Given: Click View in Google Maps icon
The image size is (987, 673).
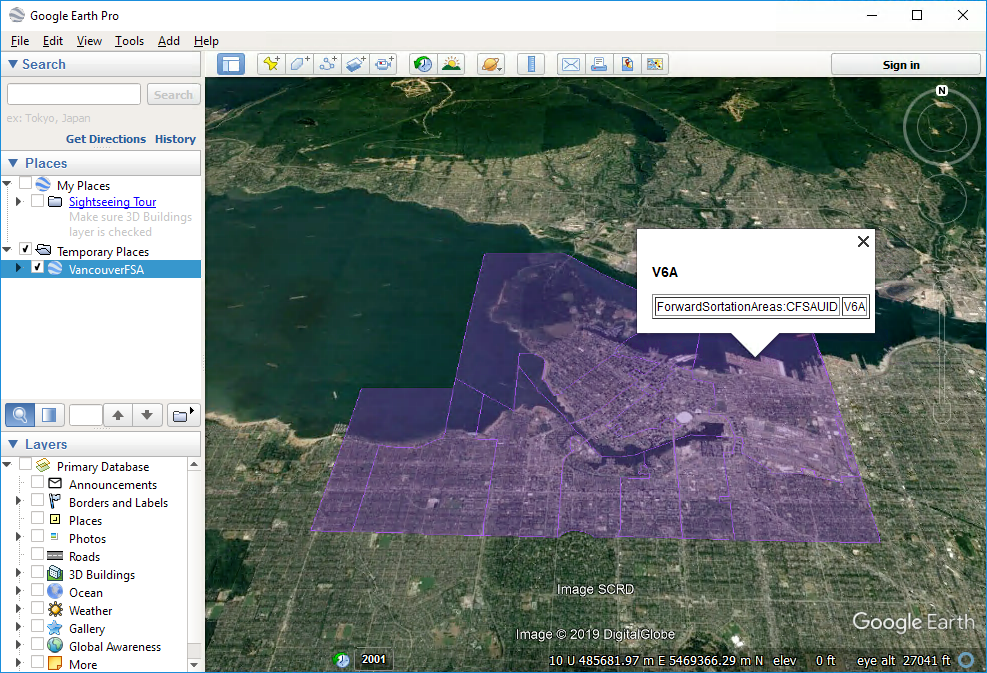Looking at the screenshot, I should (x=655, y=64).
